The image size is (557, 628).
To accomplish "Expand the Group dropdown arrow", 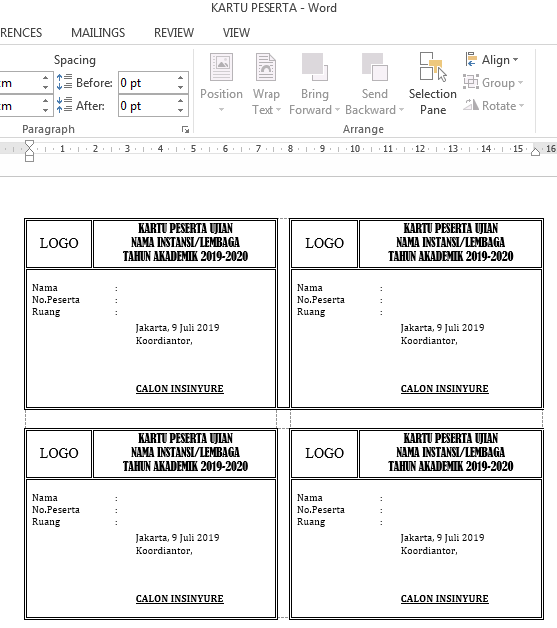I will (520, 83).
